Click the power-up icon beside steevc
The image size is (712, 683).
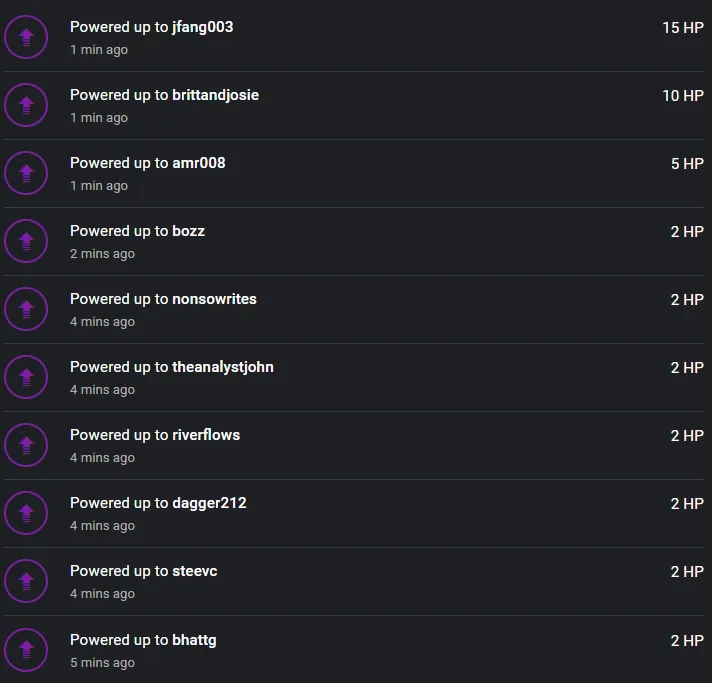pyautogui.click(x=26, y=581)
